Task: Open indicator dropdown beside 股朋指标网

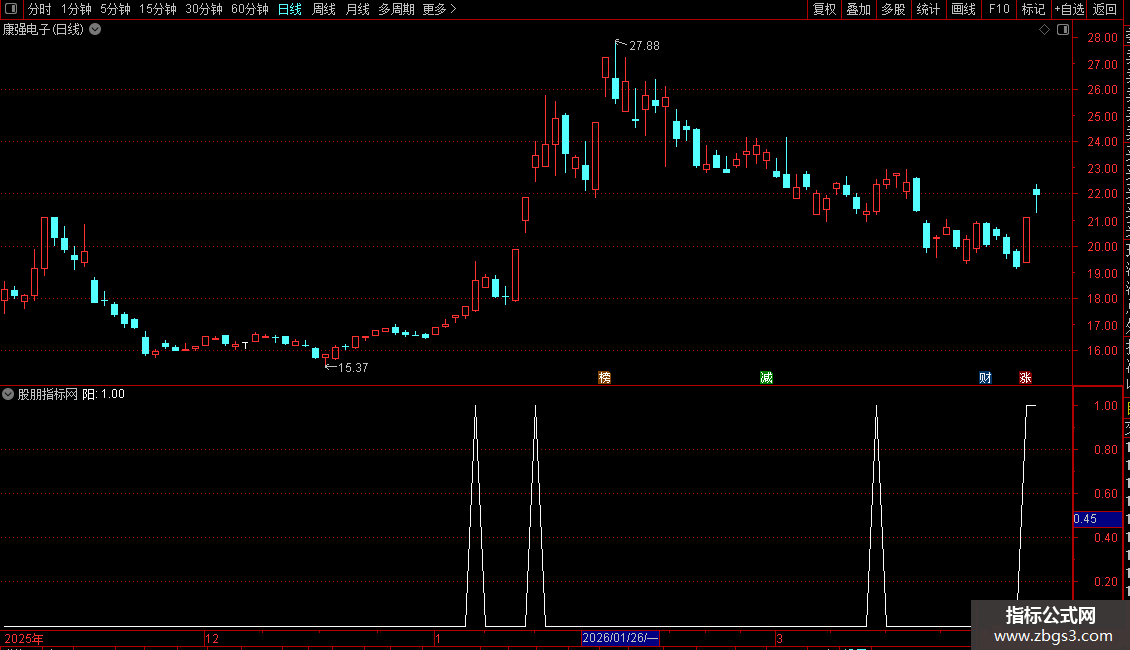Action: [x=8, y=394]
